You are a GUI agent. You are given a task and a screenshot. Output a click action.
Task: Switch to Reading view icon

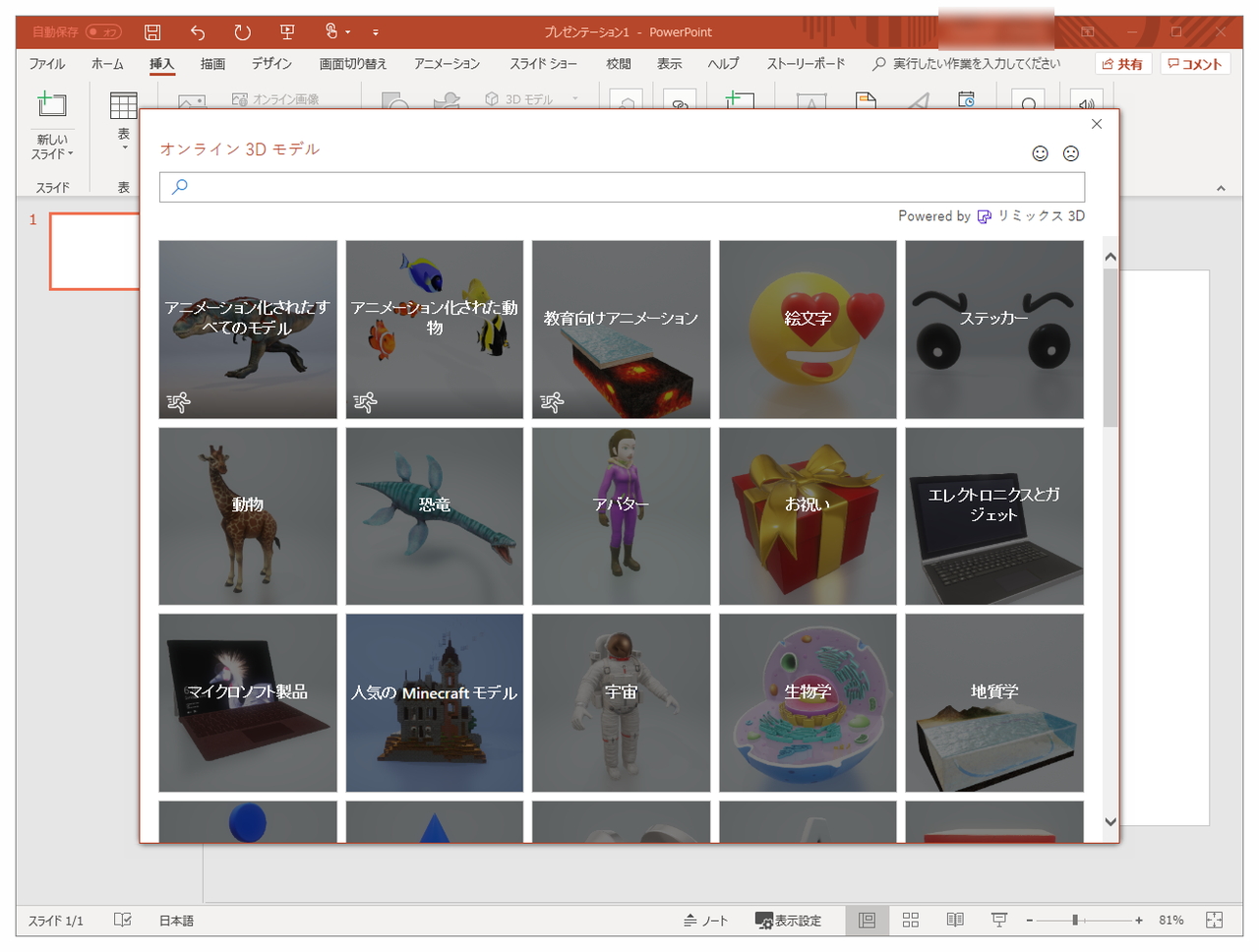(955, 921)
